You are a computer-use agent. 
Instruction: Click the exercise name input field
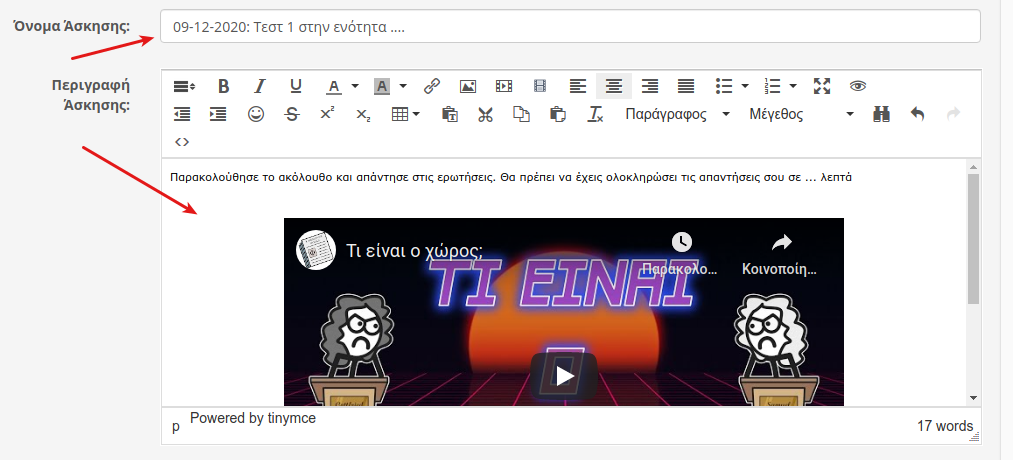(x=570, y=26)
